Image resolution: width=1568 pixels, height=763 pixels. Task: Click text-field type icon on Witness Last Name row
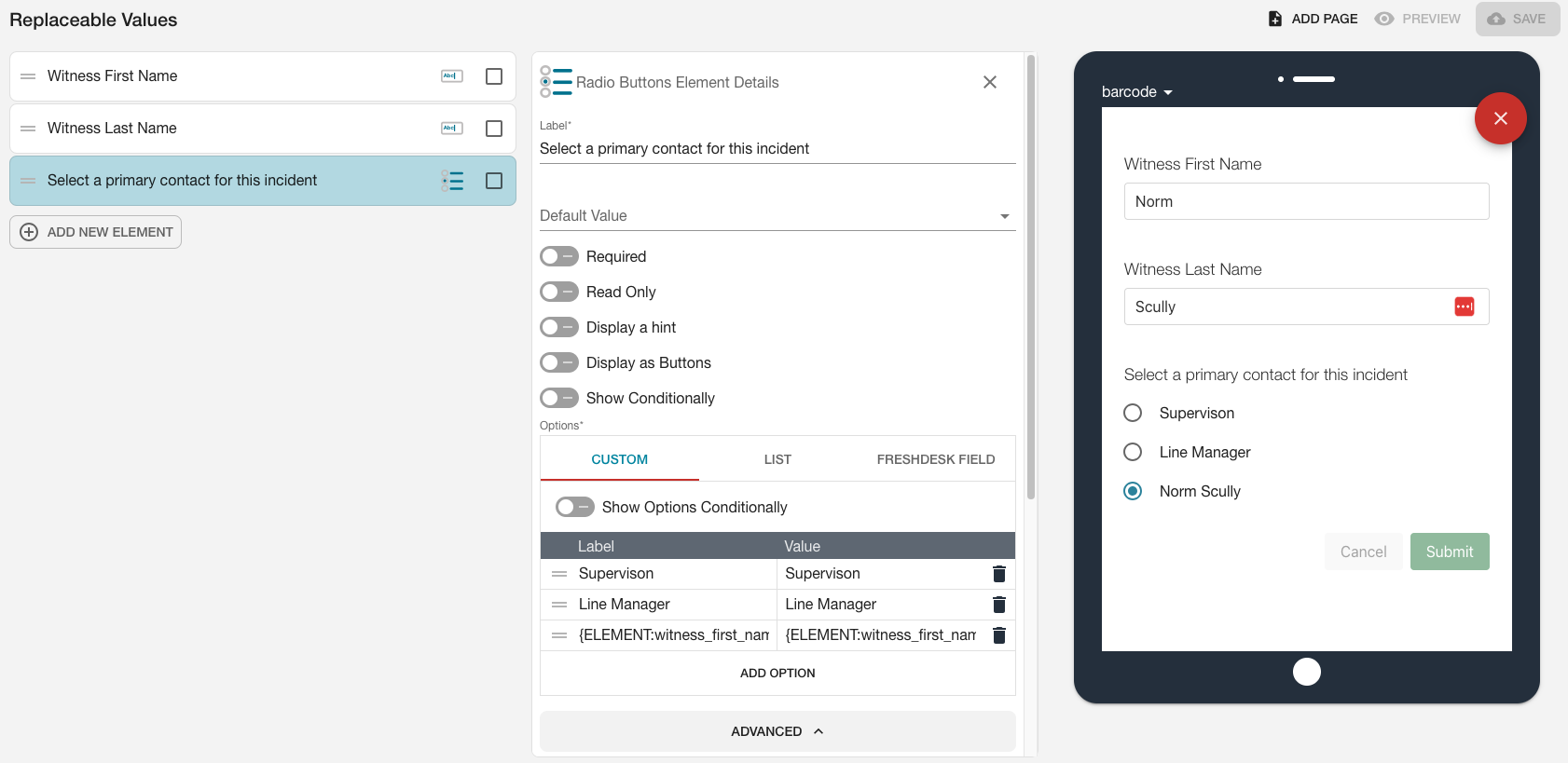[452, 129]
